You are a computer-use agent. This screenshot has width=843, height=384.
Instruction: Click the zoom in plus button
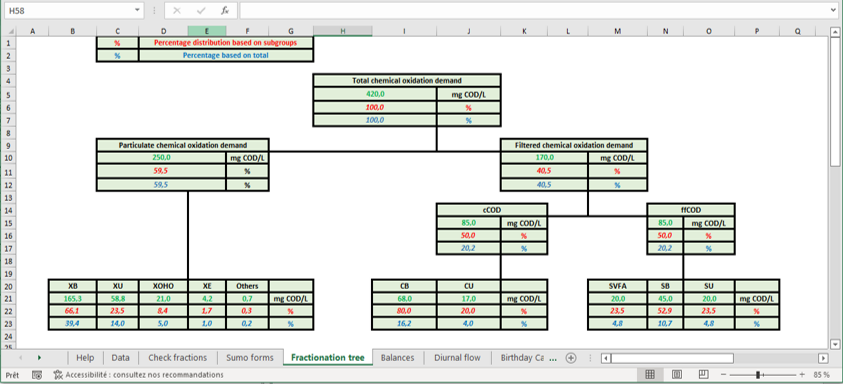click(802, 374)
